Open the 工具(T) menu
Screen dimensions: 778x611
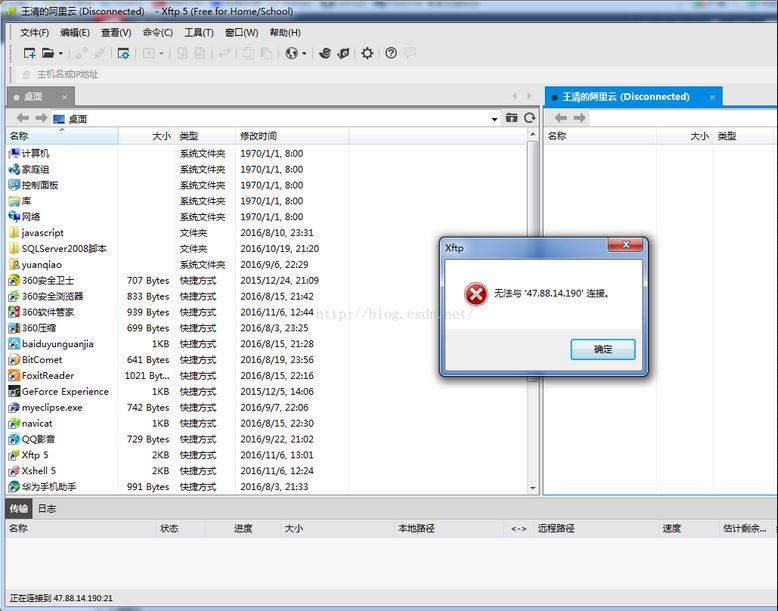(199, 32)
